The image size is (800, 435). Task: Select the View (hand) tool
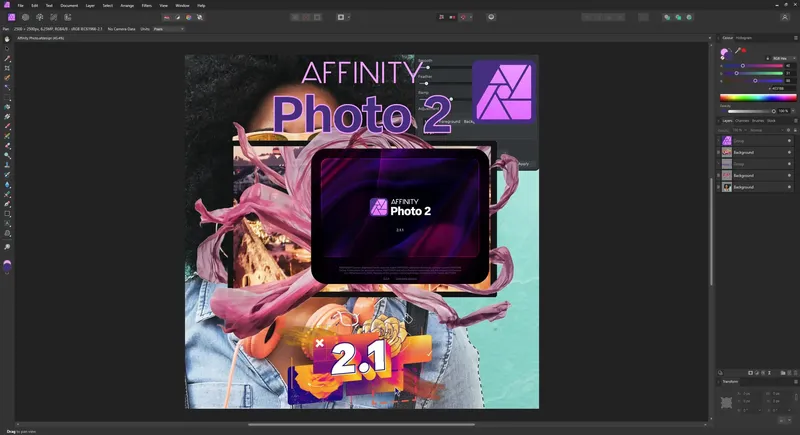coord(7,39)
